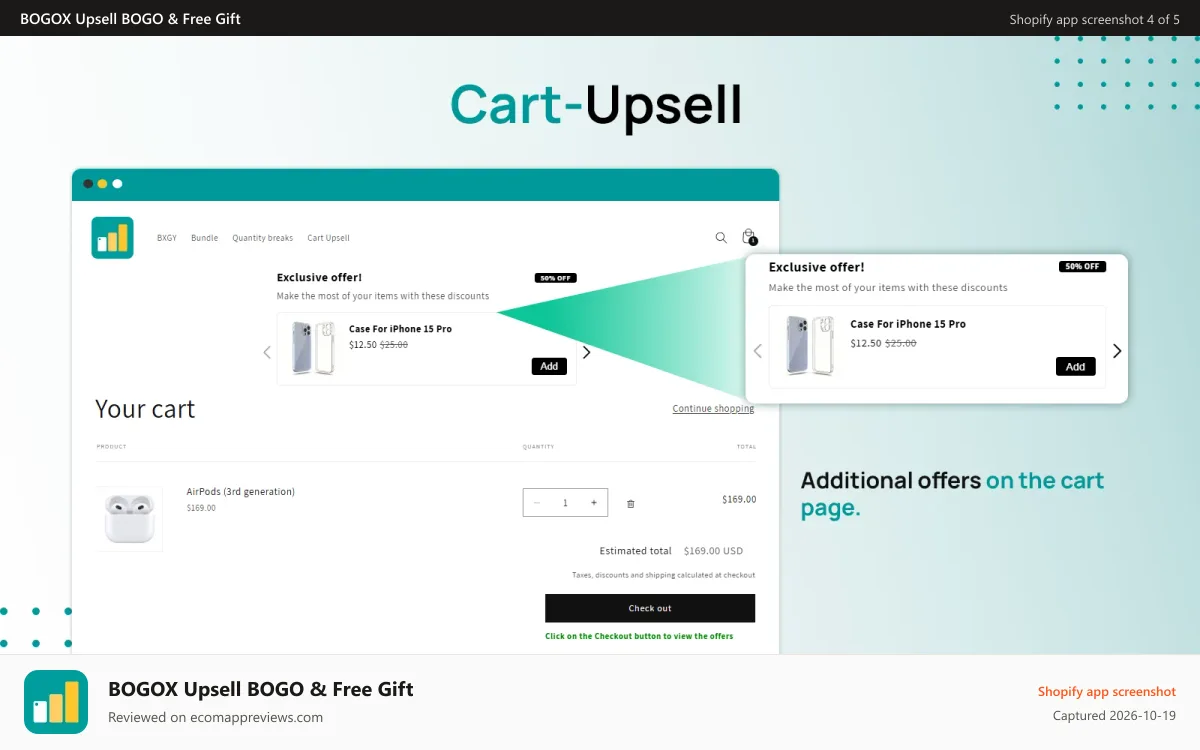Click the Shopify app screenshot orange label

1107,692
